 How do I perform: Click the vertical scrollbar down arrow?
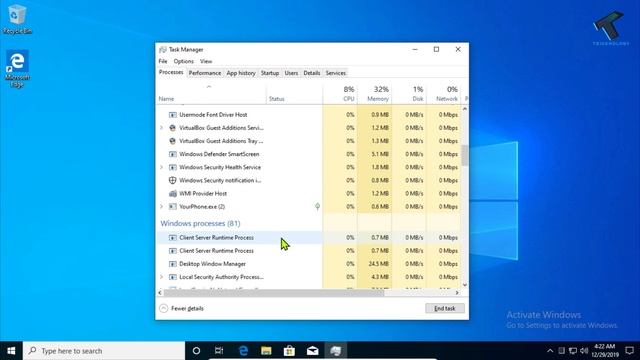tap(464, 285)
